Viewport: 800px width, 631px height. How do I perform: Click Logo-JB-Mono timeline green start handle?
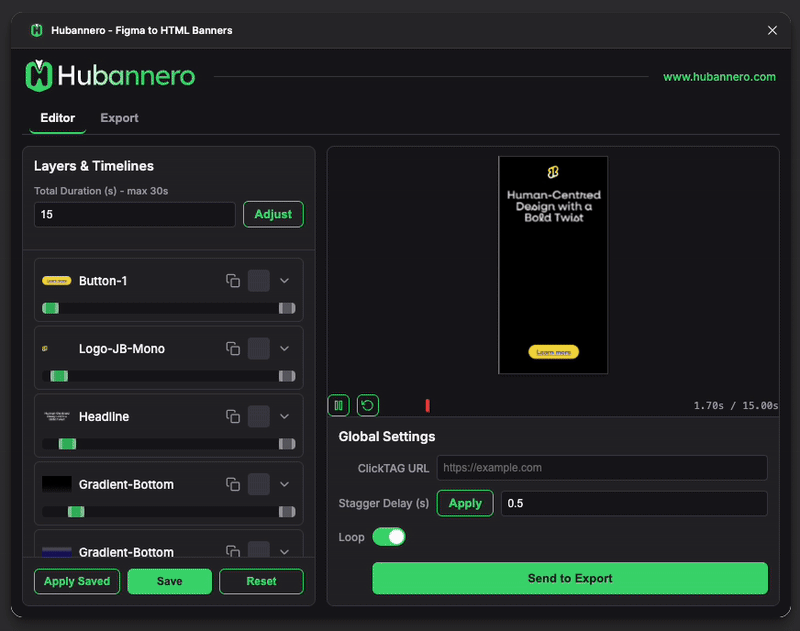coord(59,376)
